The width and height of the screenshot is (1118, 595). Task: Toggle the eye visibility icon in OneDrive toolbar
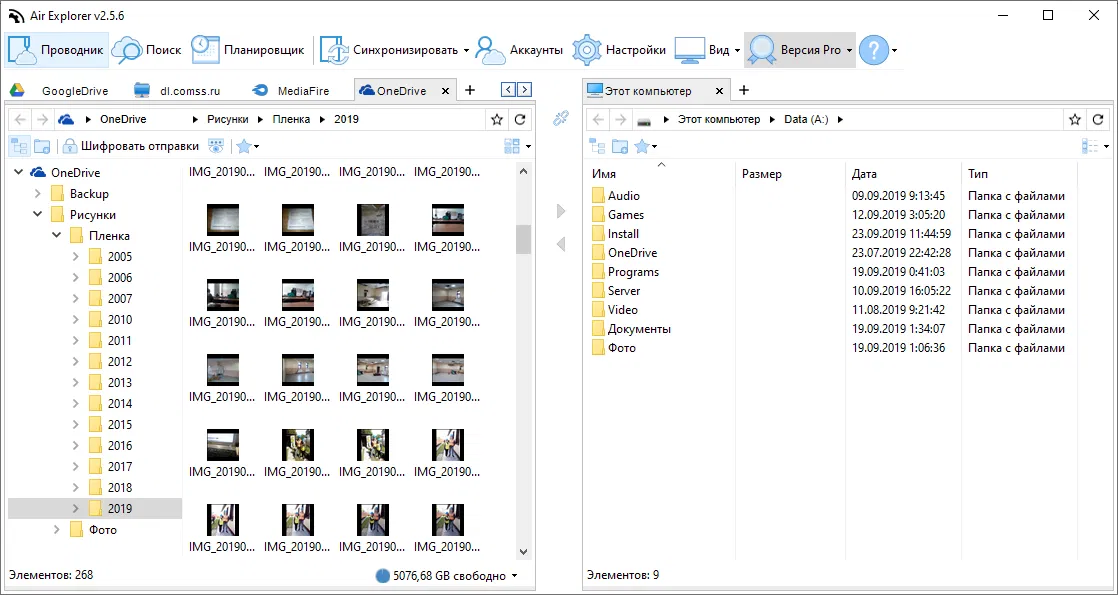point(215,146)
